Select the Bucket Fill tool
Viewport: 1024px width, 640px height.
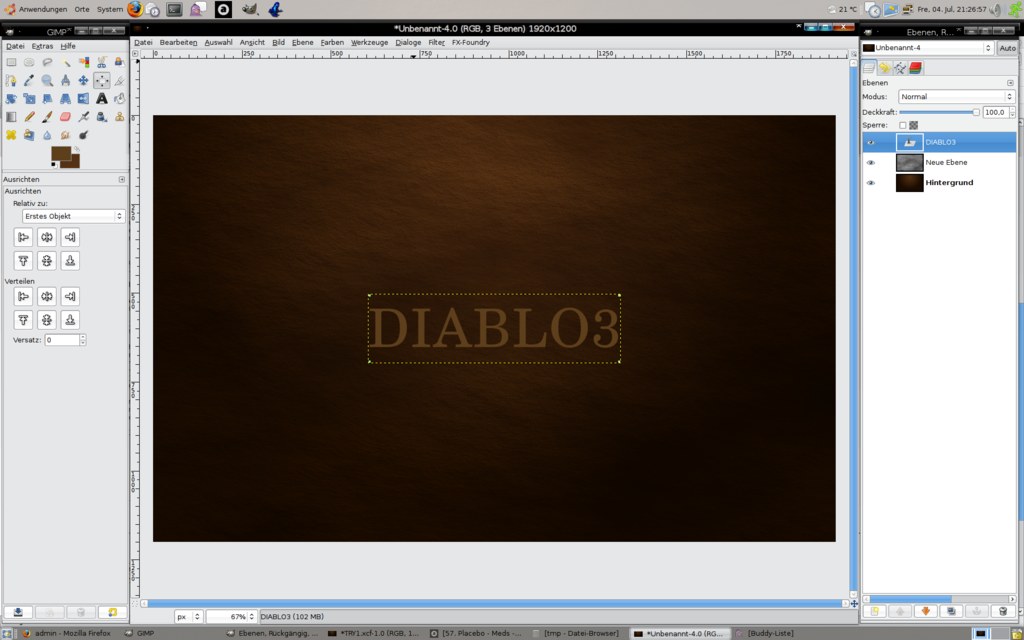[120, 99]
